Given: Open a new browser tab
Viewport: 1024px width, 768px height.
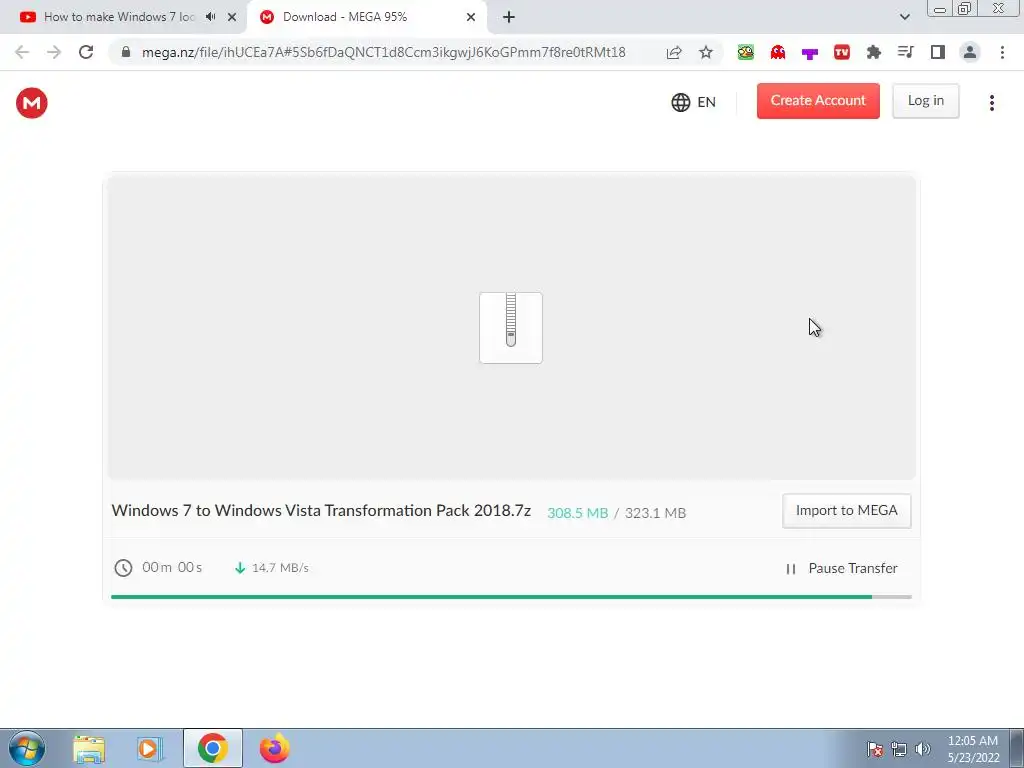Looking at the screenshot, I should (509, 17).
